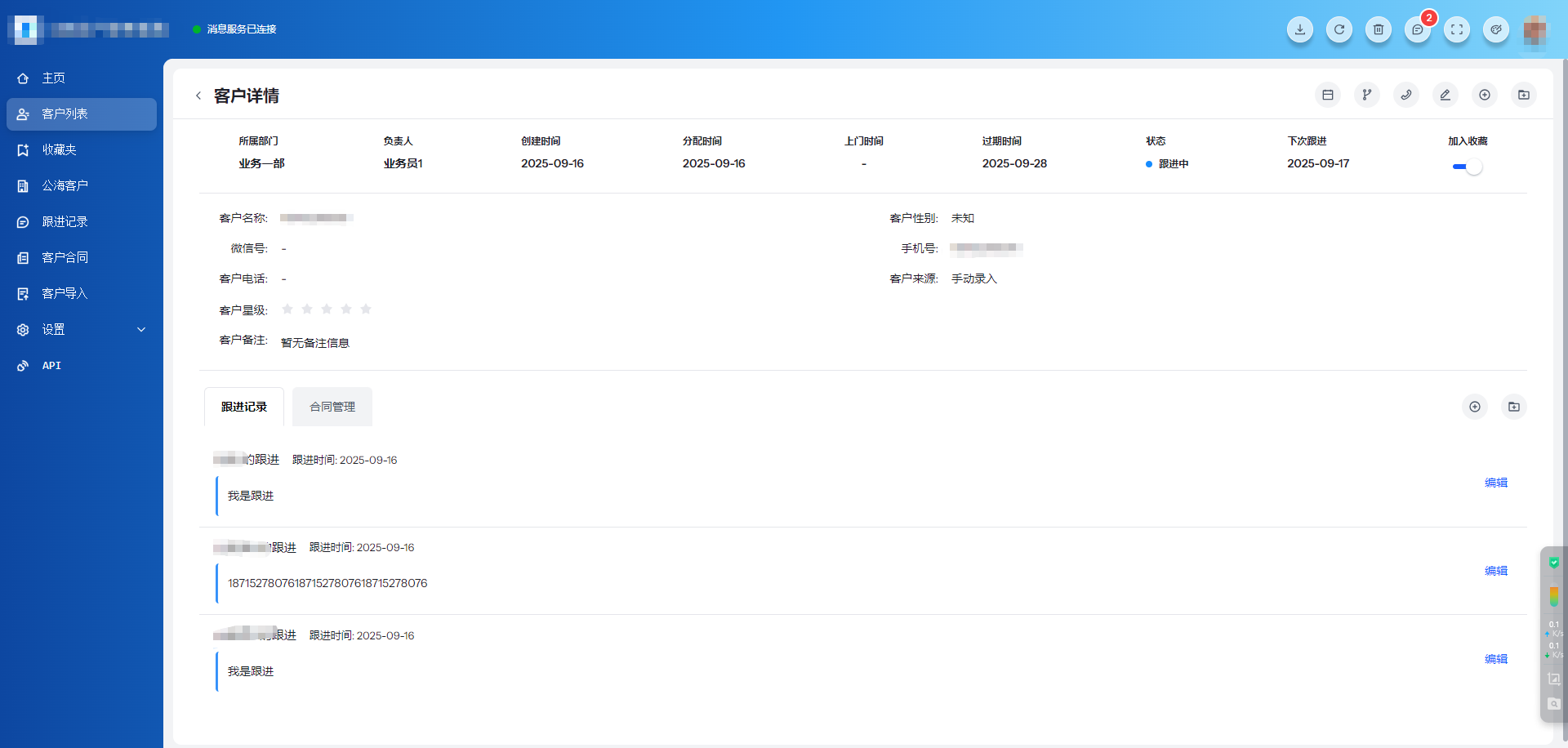Open messages icon with badge 2
Viewport: 1568px width, 748px height.
tap(1418, 29)
